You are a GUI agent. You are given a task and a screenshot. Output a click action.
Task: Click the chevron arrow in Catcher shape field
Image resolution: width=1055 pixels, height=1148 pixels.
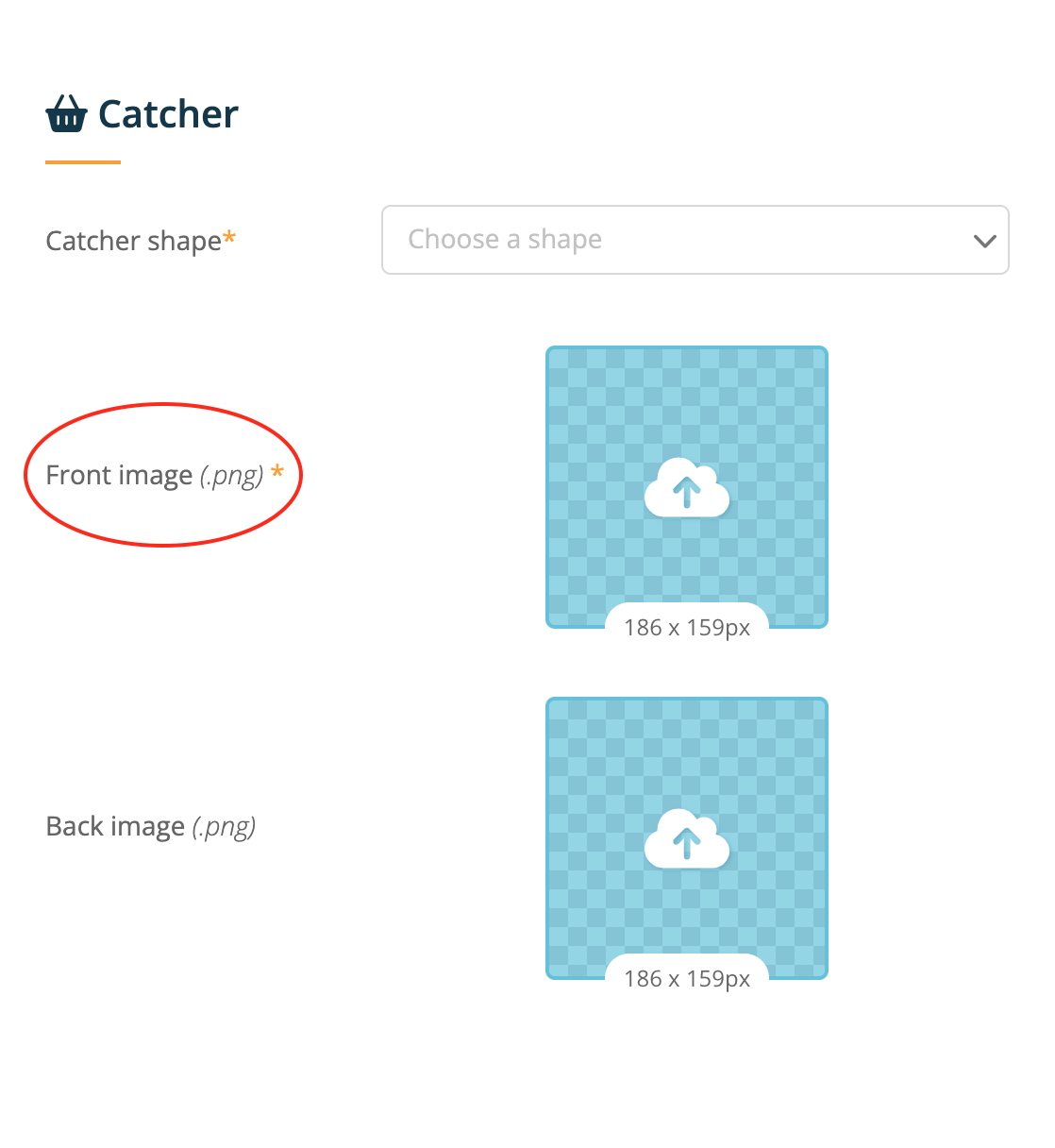click(x=984, y=242)
